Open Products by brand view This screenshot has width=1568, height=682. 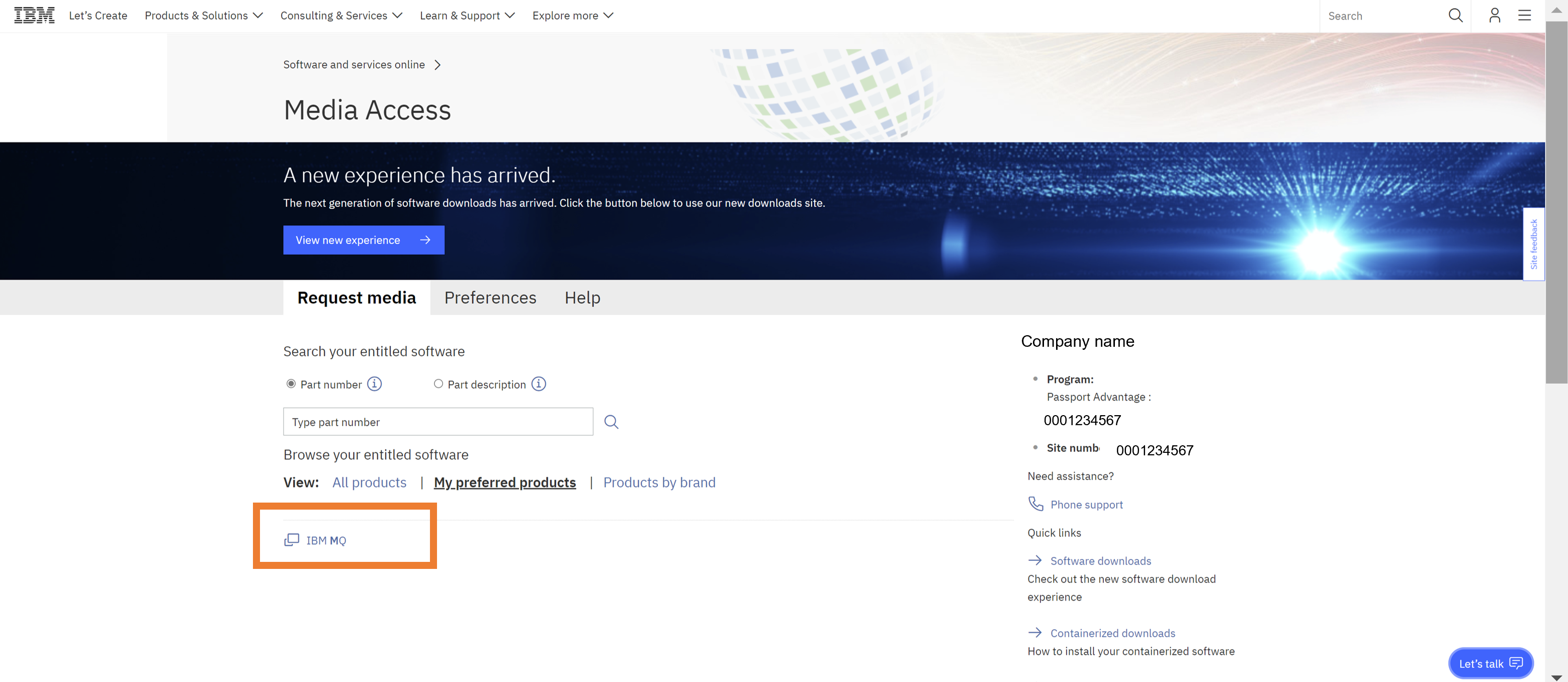(x=659, y=482)
